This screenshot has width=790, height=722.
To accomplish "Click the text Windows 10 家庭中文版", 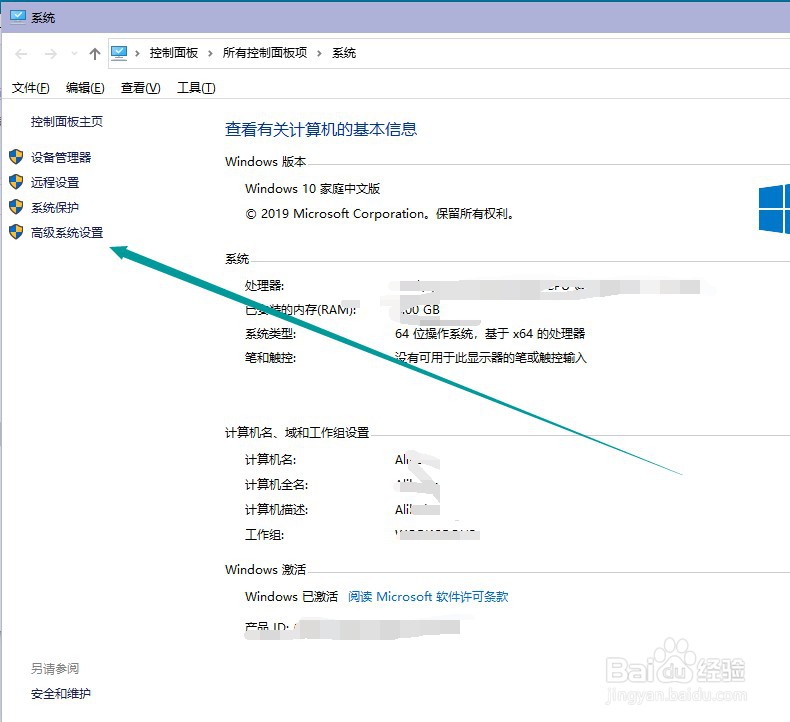I will click(x=312, y=189).
